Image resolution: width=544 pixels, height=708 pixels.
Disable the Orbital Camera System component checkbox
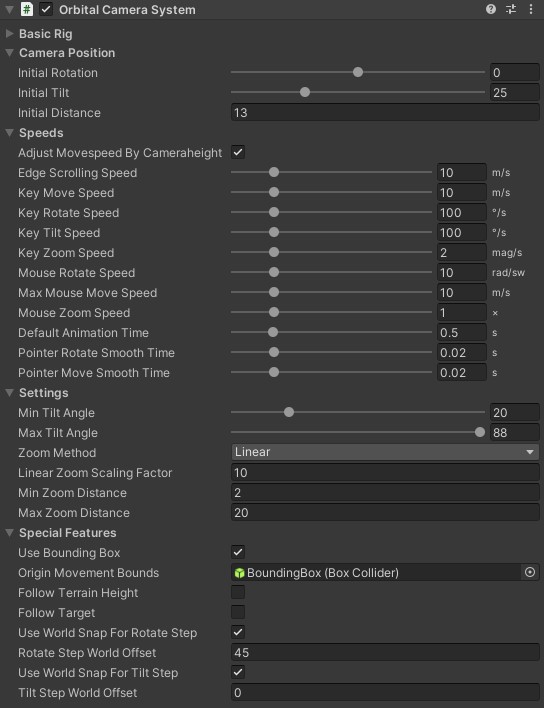tap(46, 9)
